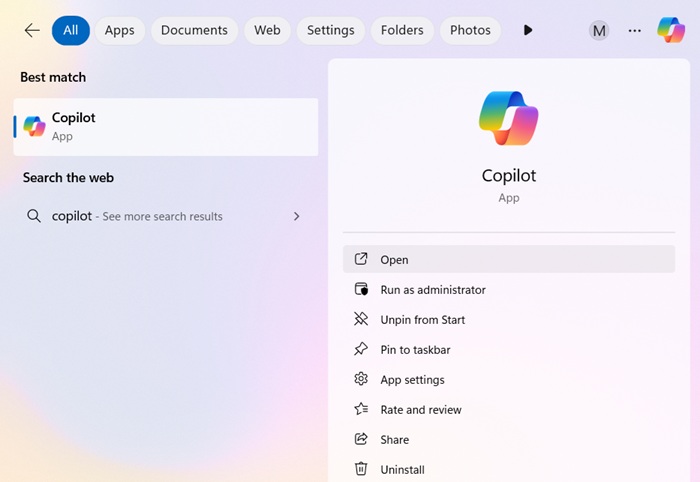
Task: Switch to the Folders filter tab
Action: 402,30
